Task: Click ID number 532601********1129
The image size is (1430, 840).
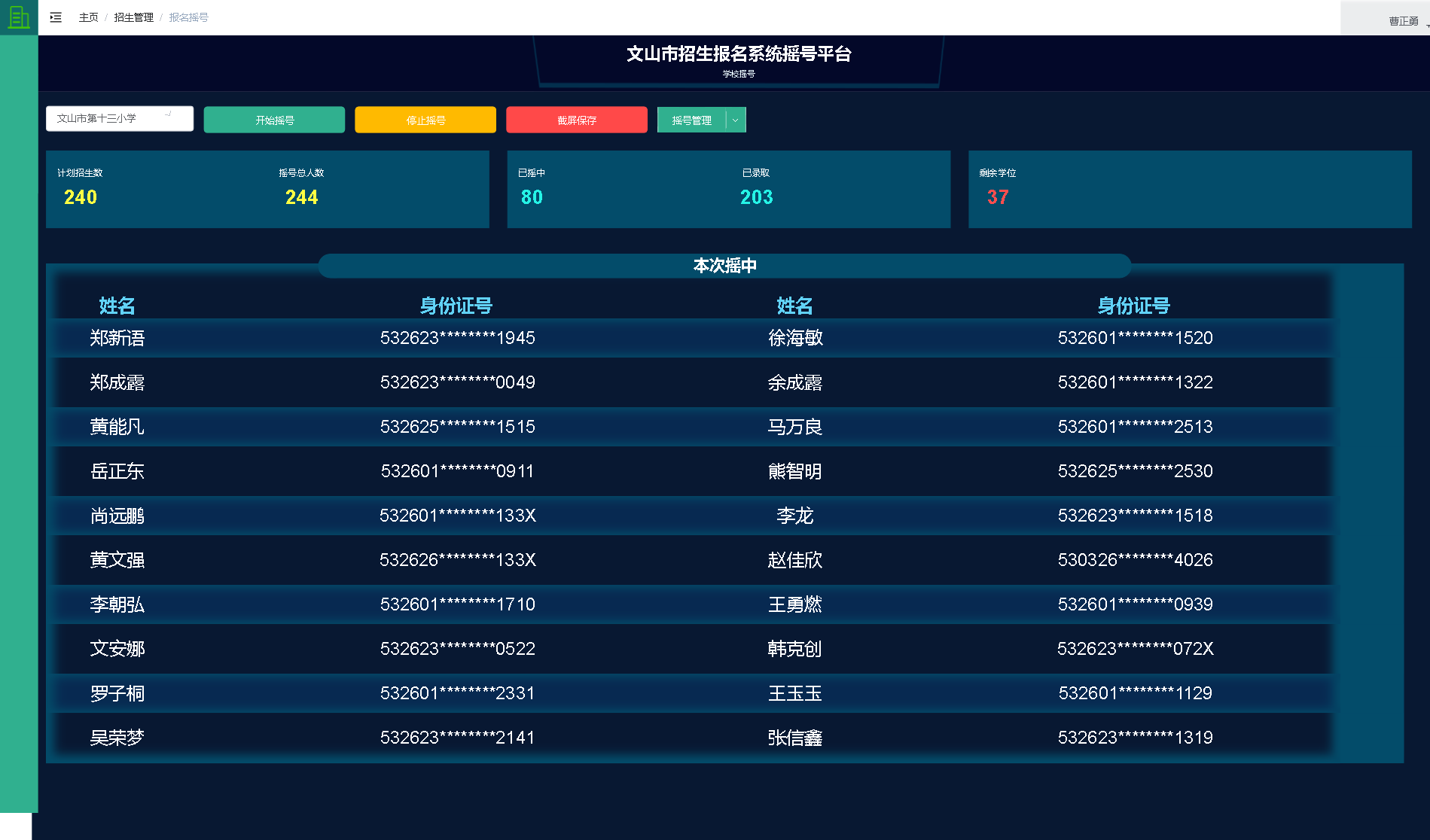Action: point(1135,693)
